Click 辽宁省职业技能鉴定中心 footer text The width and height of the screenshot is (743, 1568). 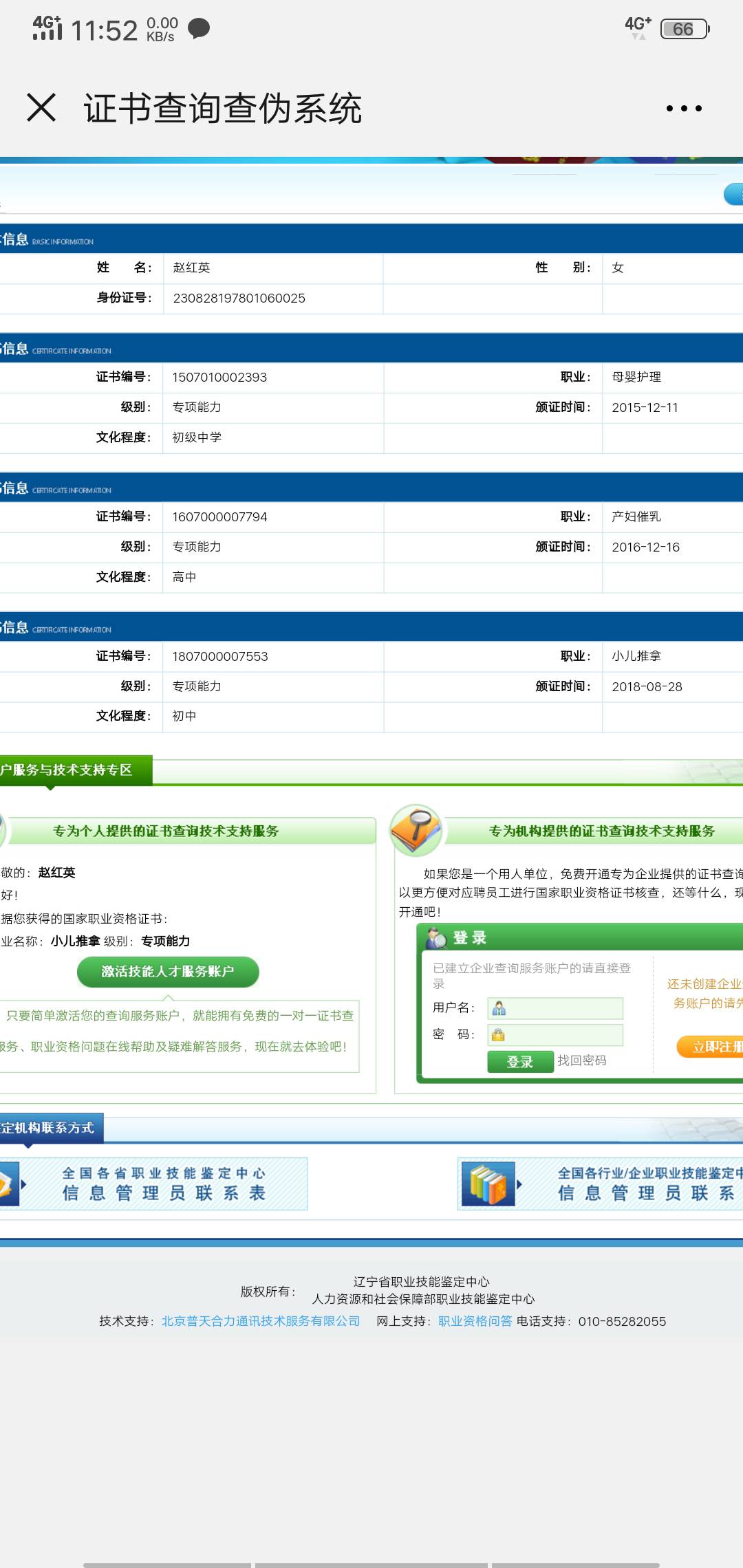point(422,1282)
